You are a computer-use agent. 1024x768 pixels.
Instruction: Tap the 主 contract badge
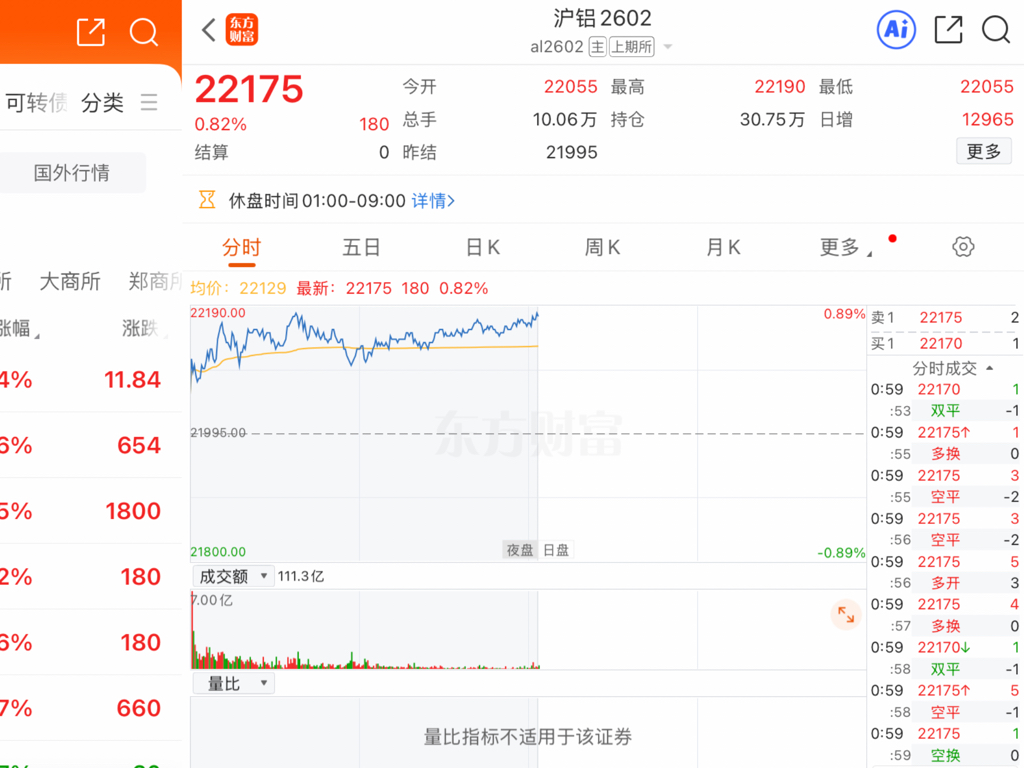(597, 47)
